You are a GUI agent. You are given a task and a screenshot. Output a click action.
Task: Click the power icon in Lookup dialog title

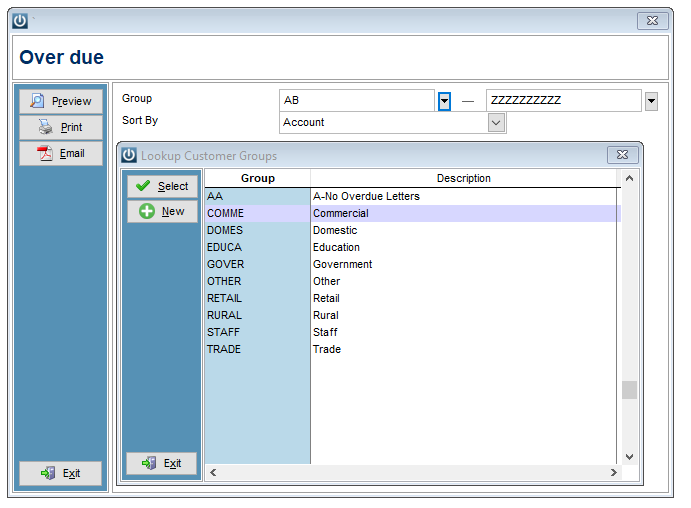tap(129, 155)
